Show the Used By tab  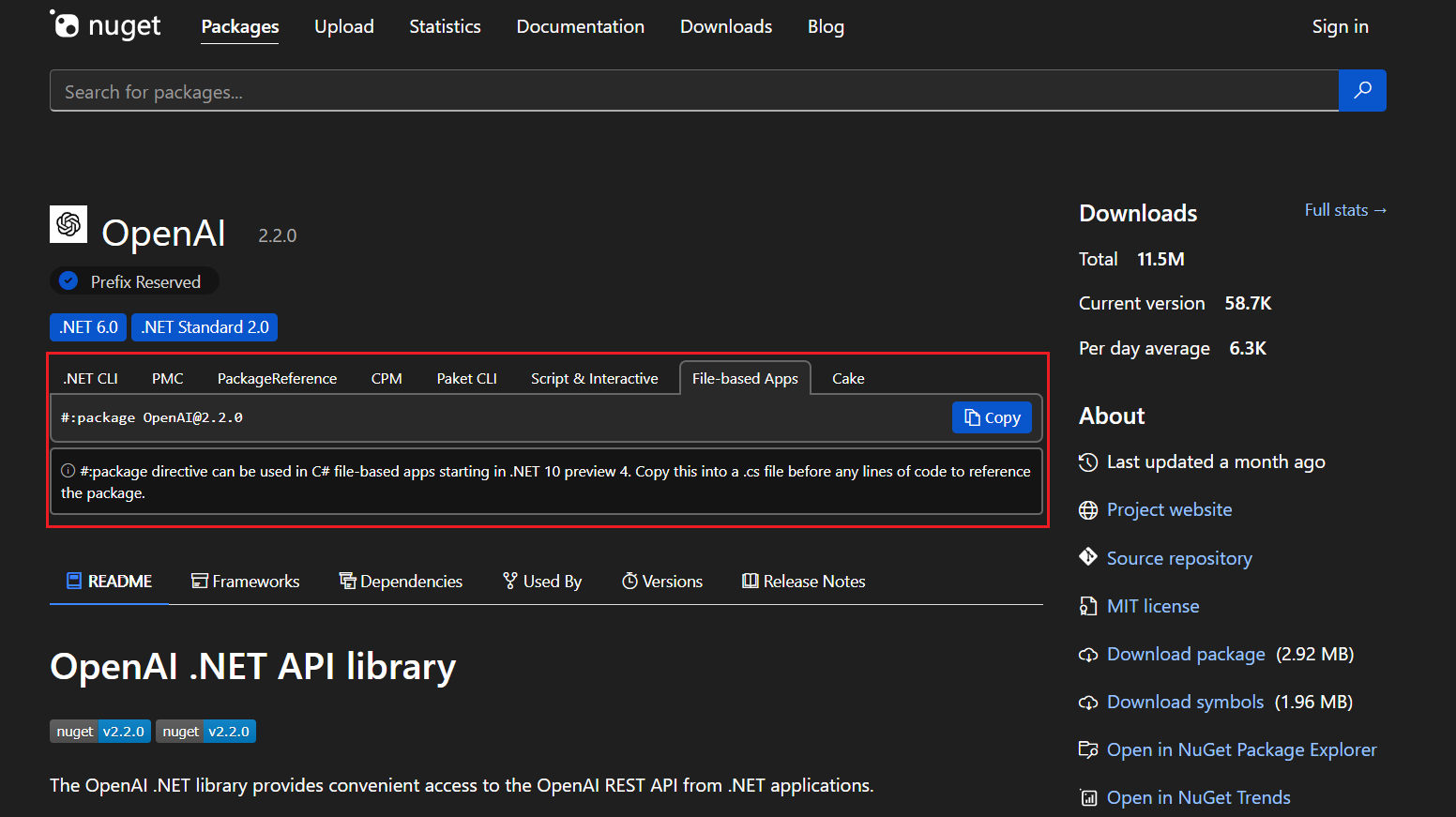[x=542, y=582]
